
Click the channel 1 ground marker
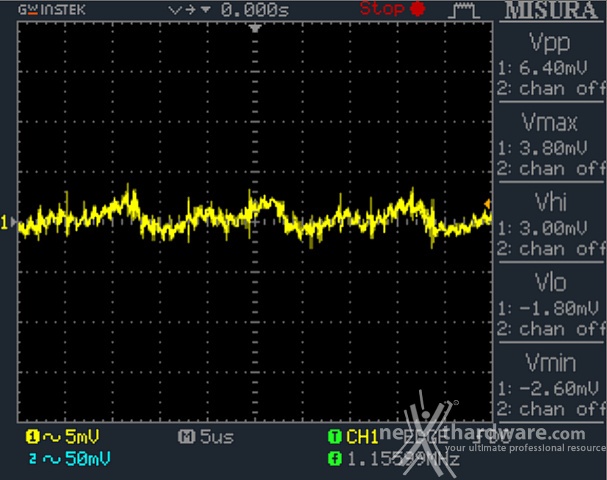pyautogui.click(x=9, y=222)
